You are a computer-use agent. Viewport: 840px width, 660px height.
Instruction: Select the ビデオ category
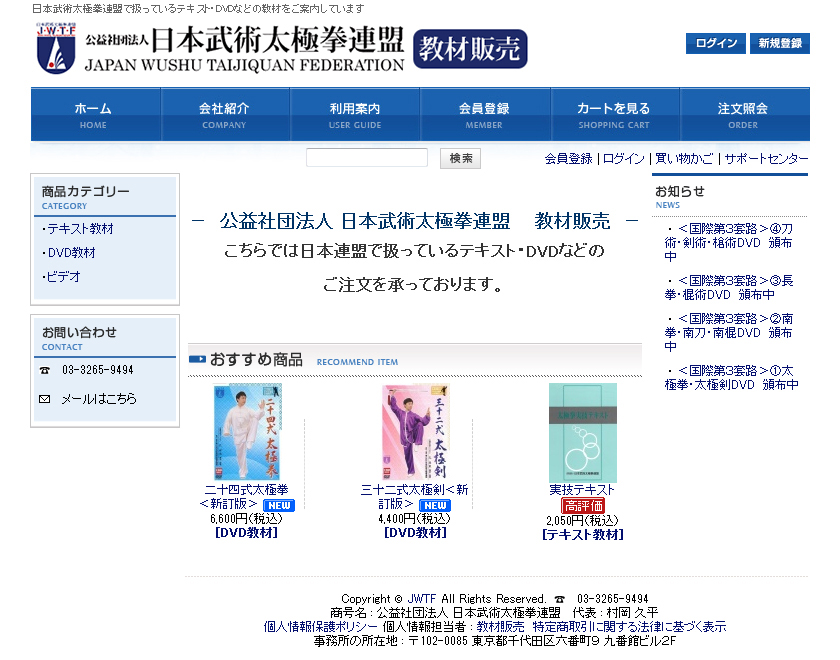(63, 277)
